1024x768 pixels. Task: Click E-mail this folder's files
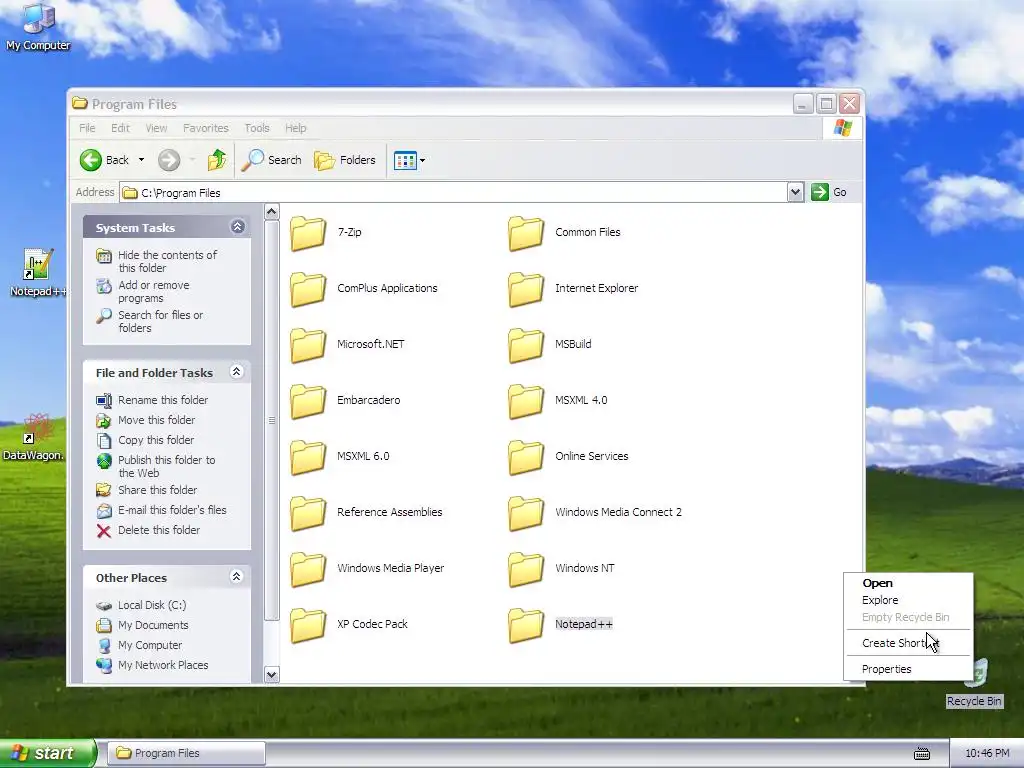click(x=172, y=510)
